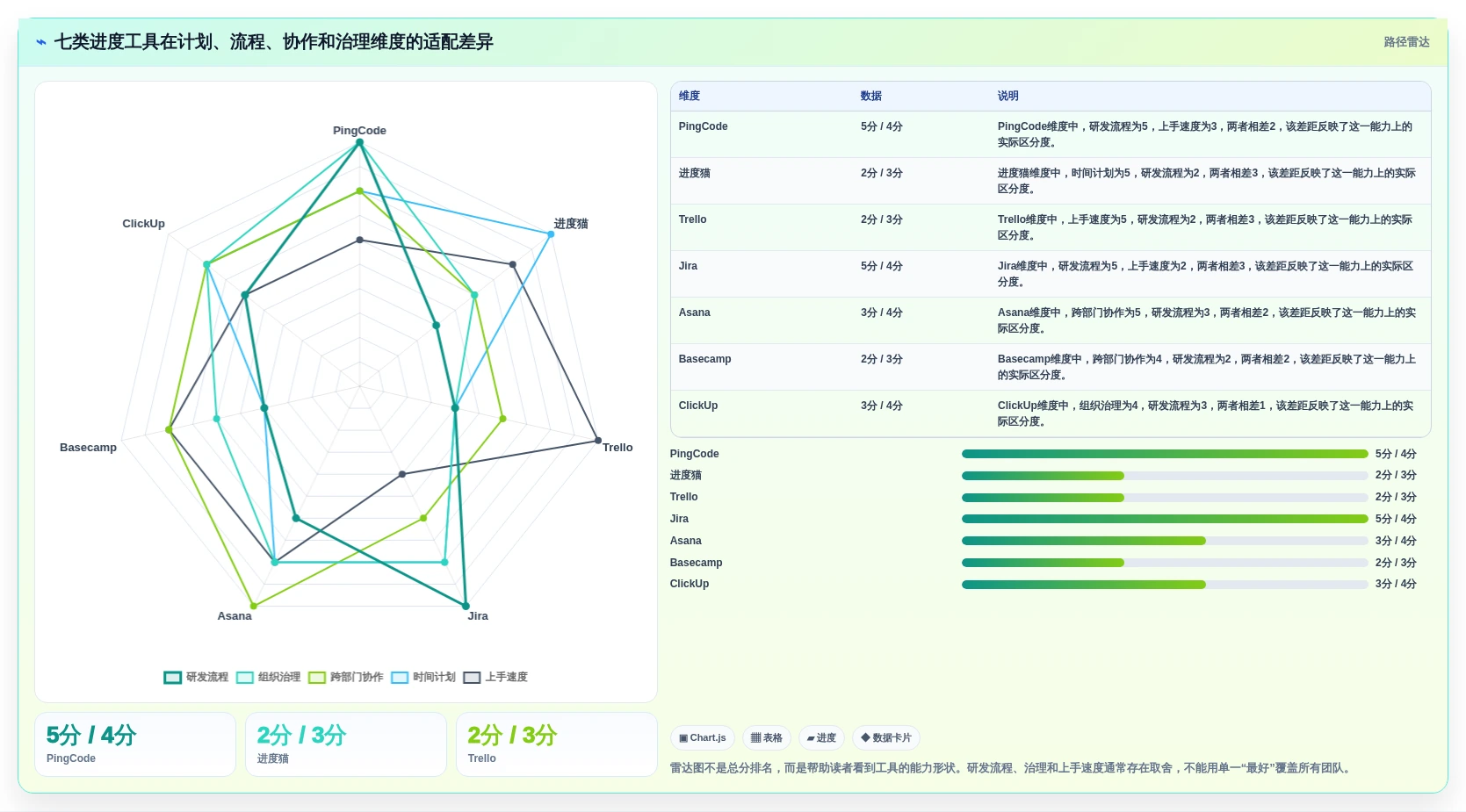Click the 说明 column header
1466x812 pixels.
1008,96
